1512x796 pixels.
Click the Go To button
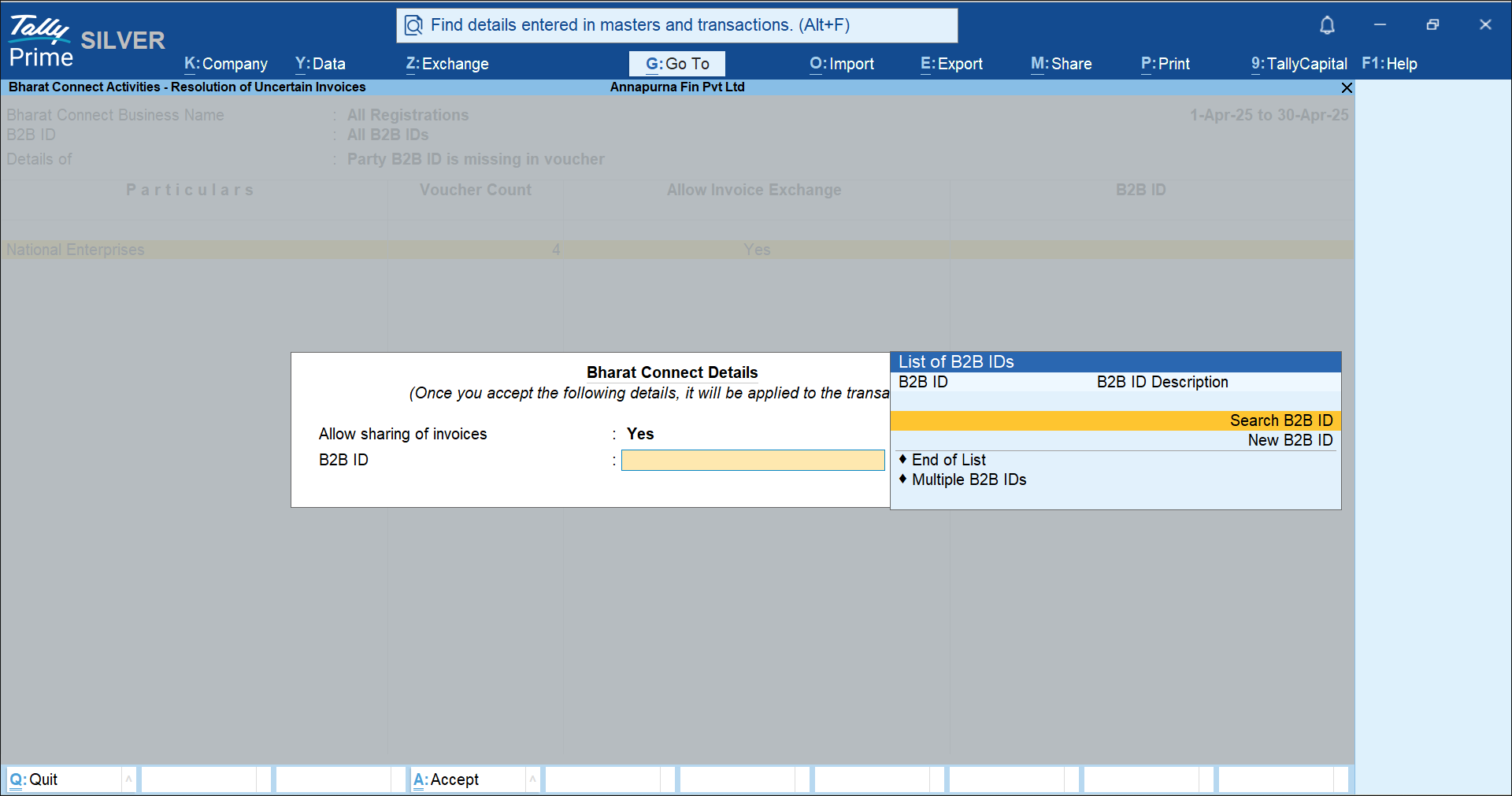coord(677,64)
